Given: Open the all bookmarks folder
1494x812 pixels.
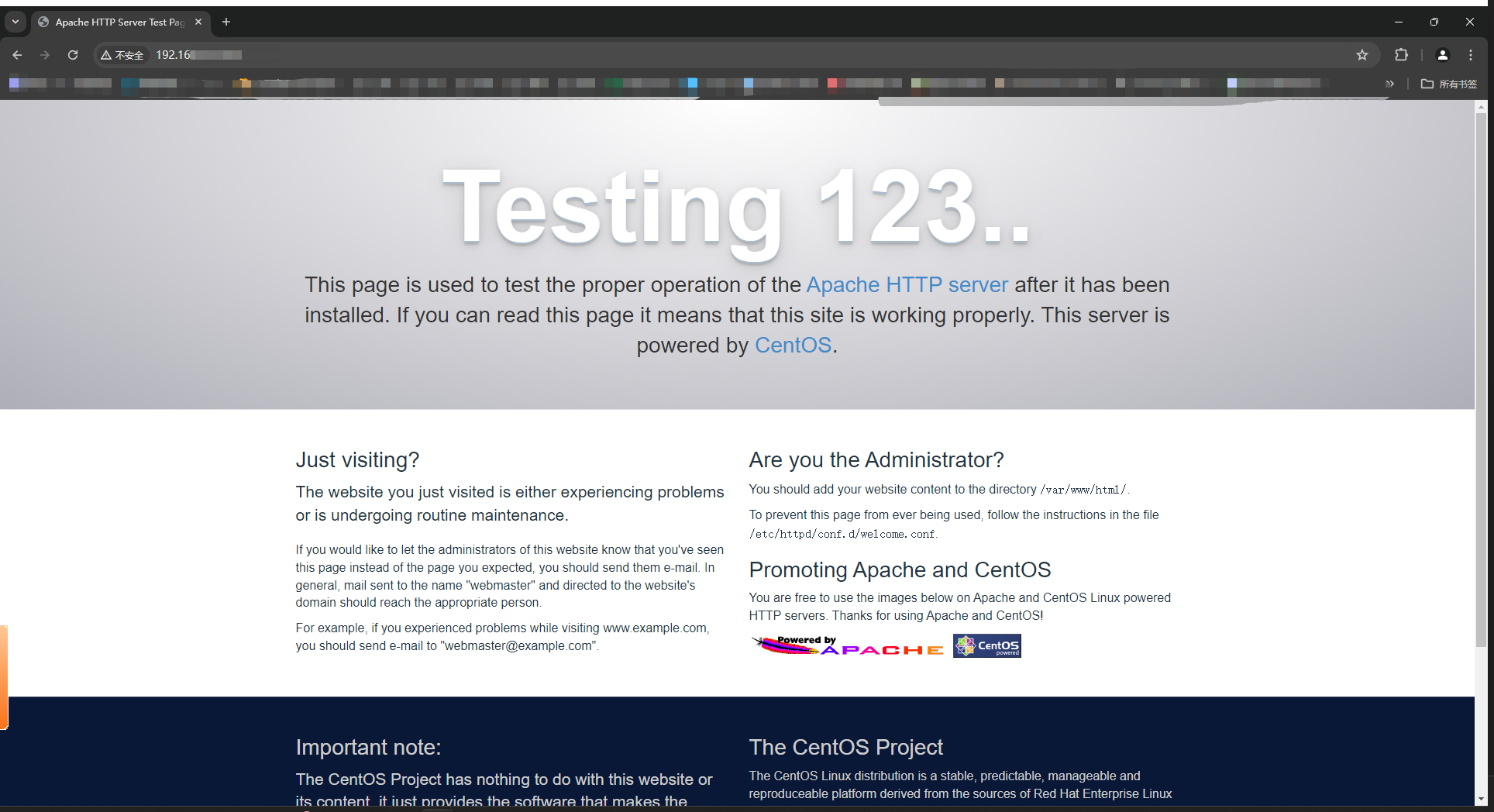Looking at the screenshot, I should tap(1449, 84).
